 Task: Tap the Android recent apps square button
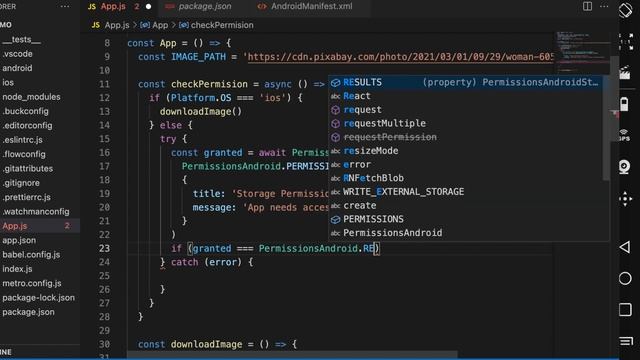[625, 309]
